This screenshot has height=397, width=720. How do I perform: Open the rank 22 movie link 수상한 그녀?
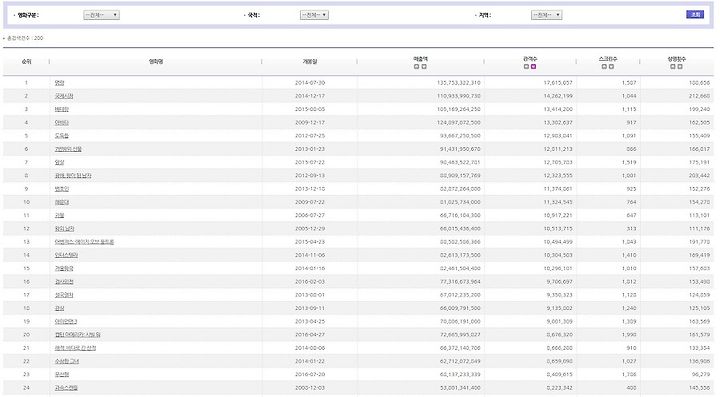click(67, 362)
